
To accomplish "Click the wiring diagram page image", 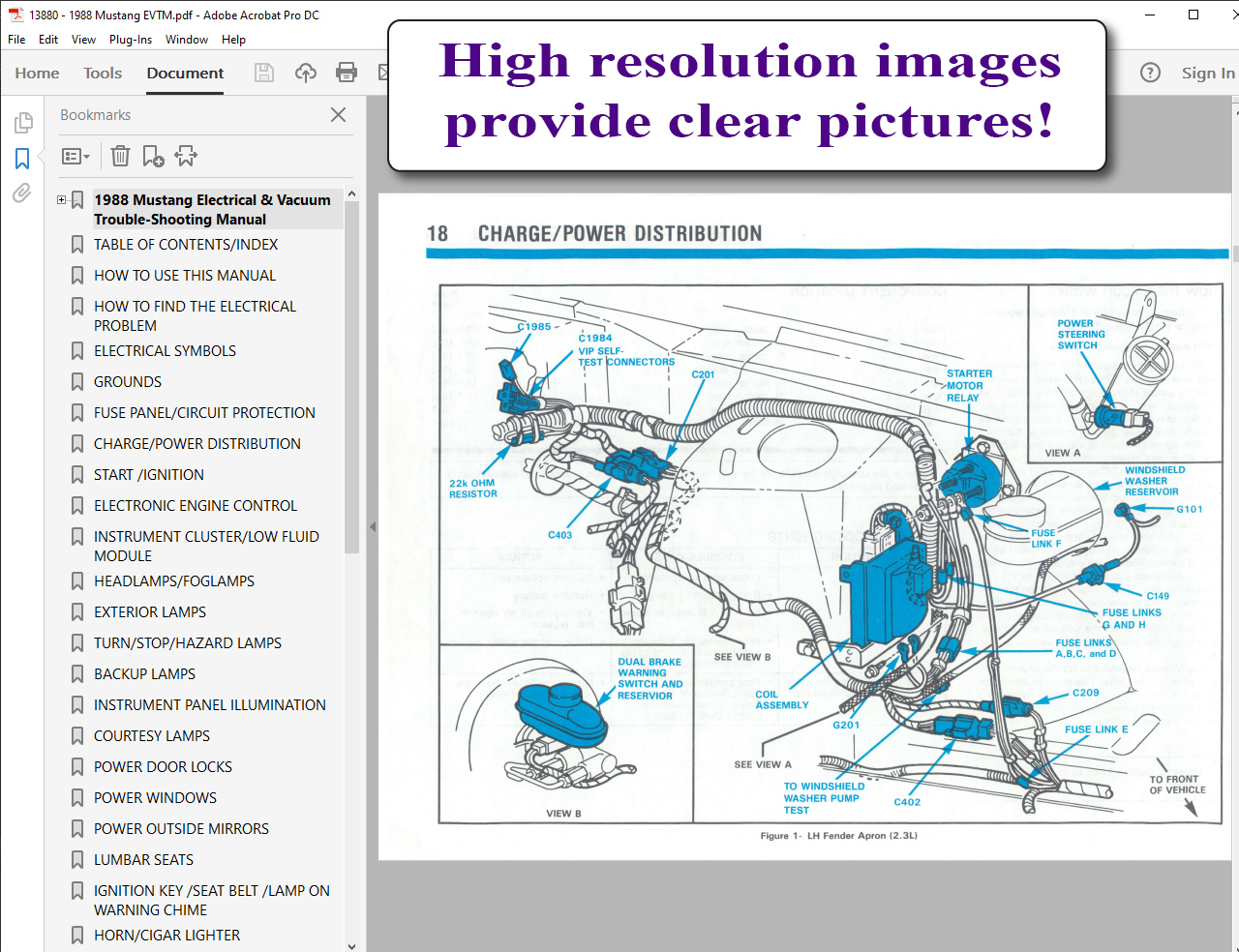I will [803, 527].
